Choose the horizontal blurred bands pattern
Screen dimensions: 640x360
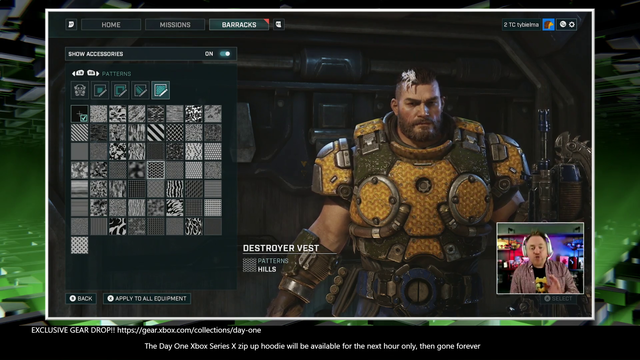[80, 189]
